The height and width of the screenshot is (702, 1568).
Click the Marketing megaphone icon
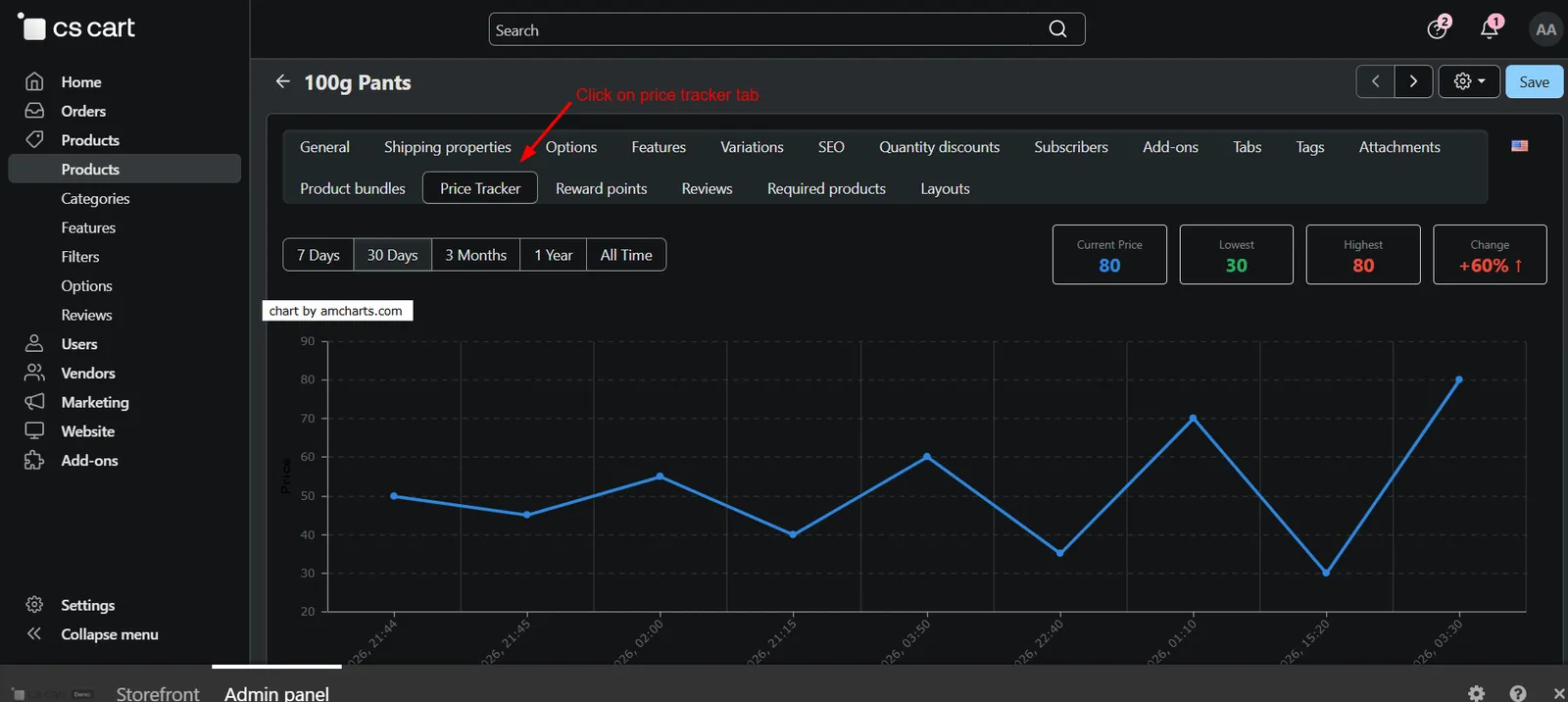tap(34, 402)
